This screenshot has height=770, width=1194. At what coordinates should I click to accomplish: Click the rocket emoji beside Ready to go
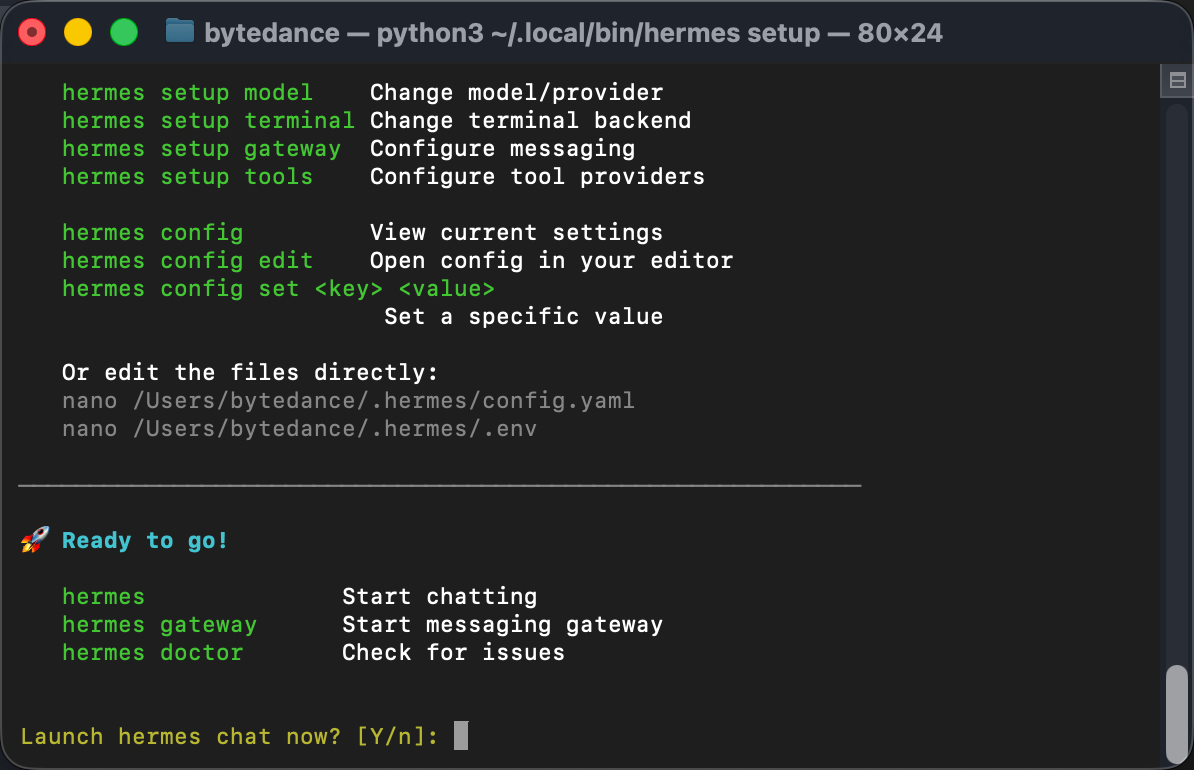pyautogui.click(x=35, y=541)
